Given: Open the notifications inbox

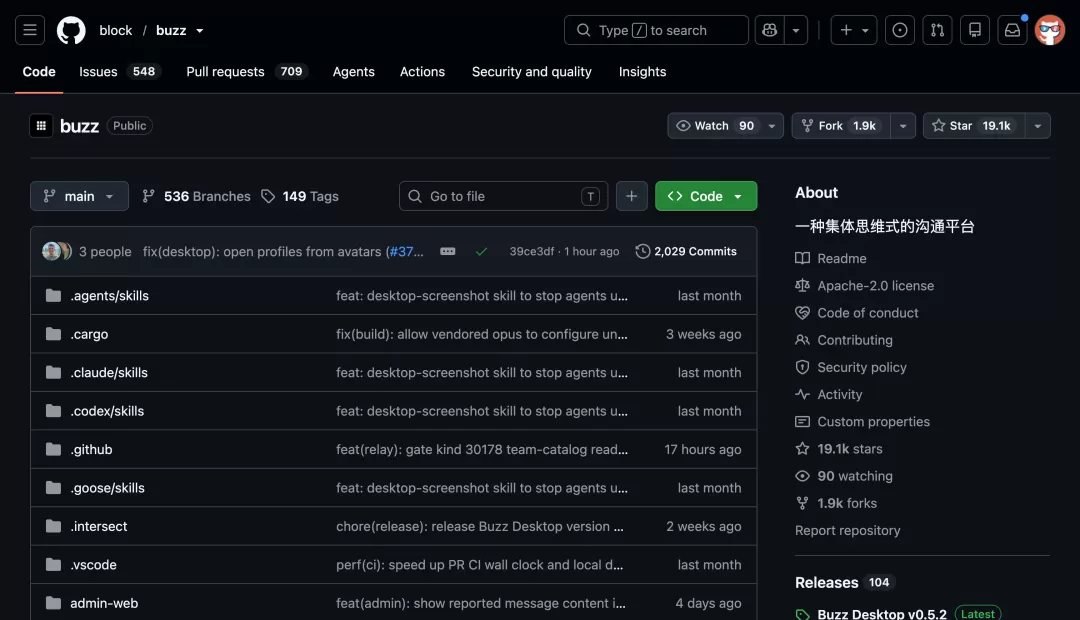Looking at the screenshot, I should click(x=1012, y=30).
